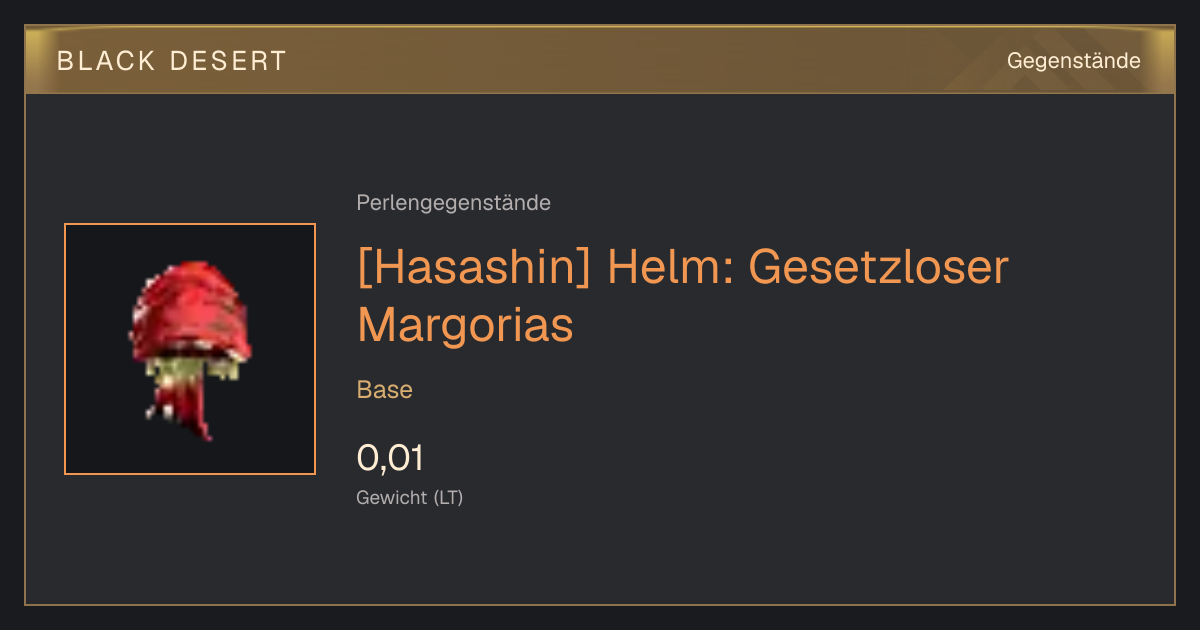The image size is (1200, 630).
Task: Click the gold header banner
Action: click(x=600, y=60)
